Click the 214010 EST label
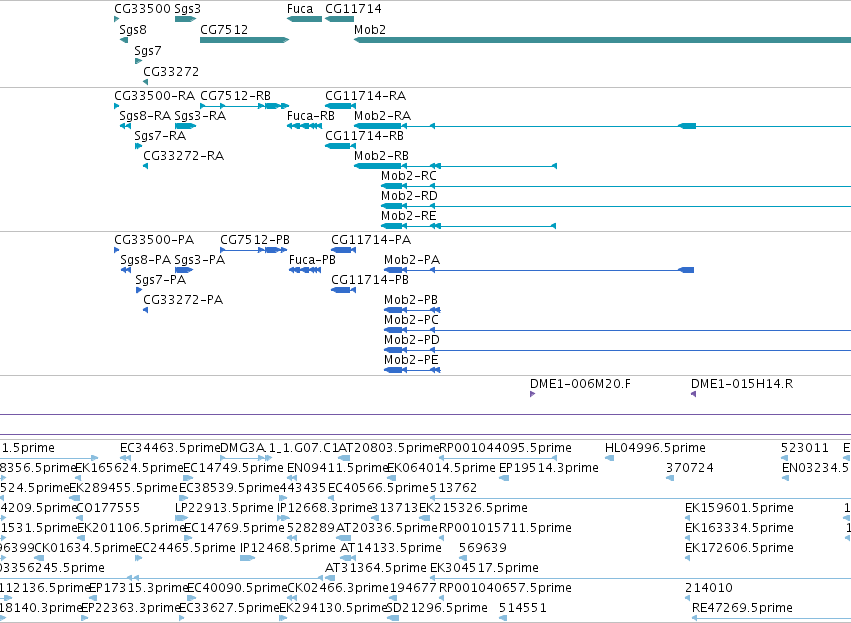This screenshot has width=851, height=623. (x=709, y=588)
